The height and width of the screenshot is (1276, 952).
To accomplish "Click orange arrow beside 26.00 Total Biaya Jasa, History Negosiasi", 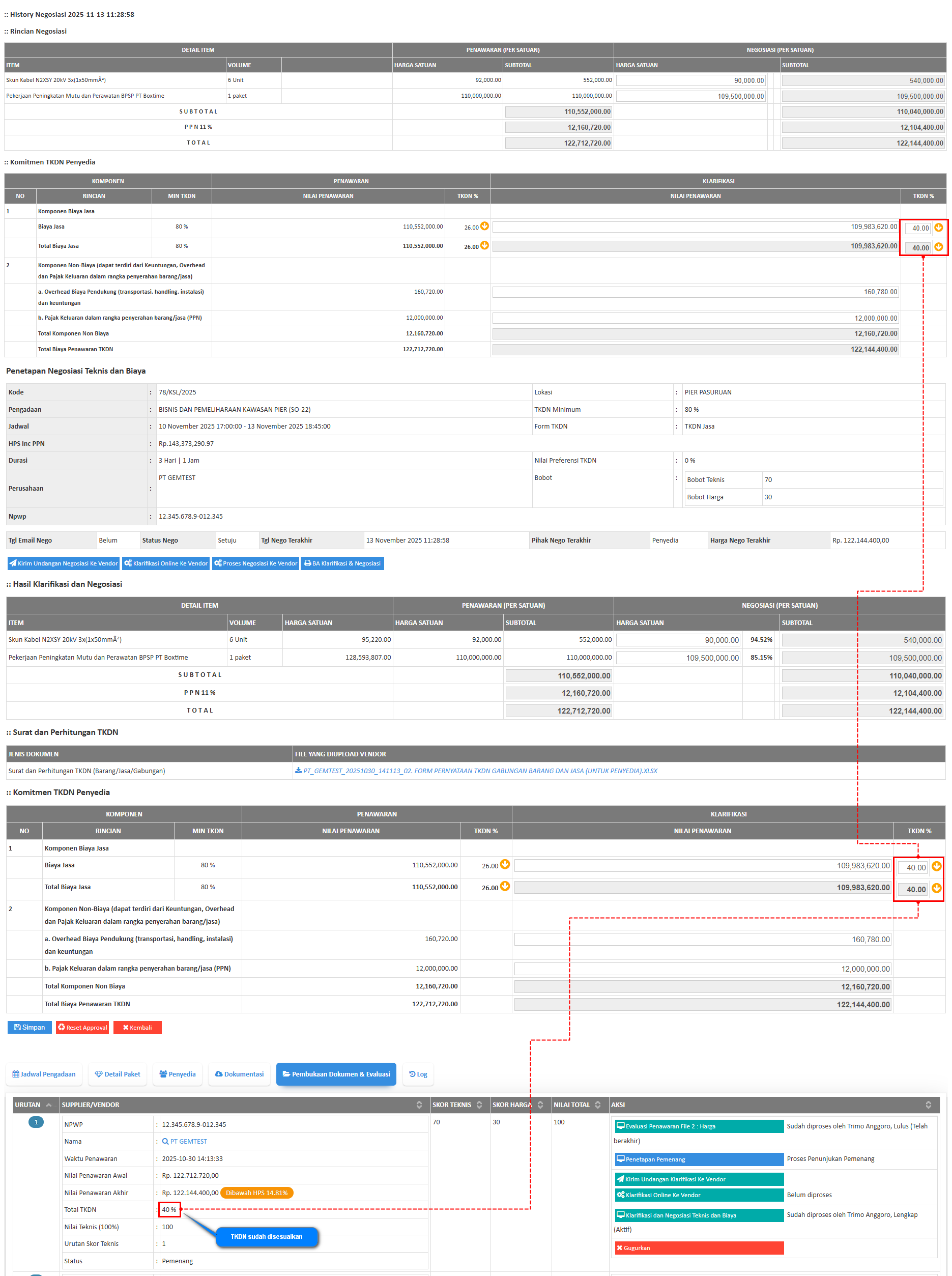I will 484,245.
